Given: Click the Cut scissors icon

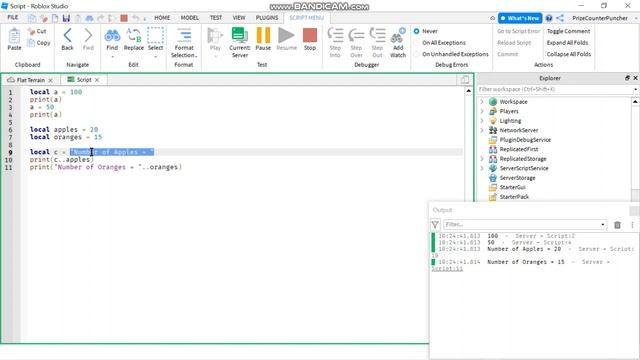Looking at the screenshot, I should [x=31, y=31].
